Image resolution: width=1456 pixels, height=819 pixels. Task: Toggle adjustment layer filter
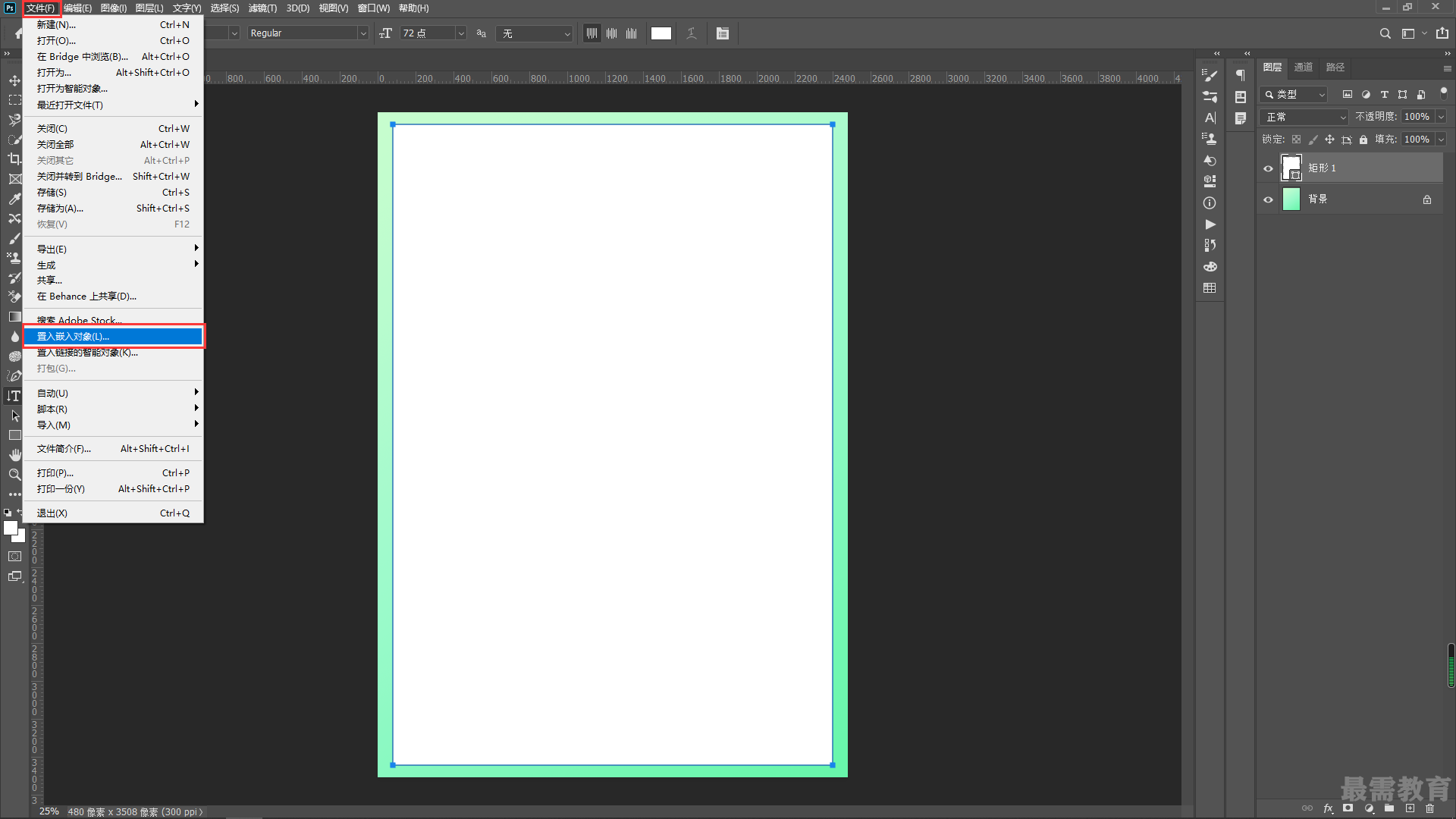click(1366, 95)
